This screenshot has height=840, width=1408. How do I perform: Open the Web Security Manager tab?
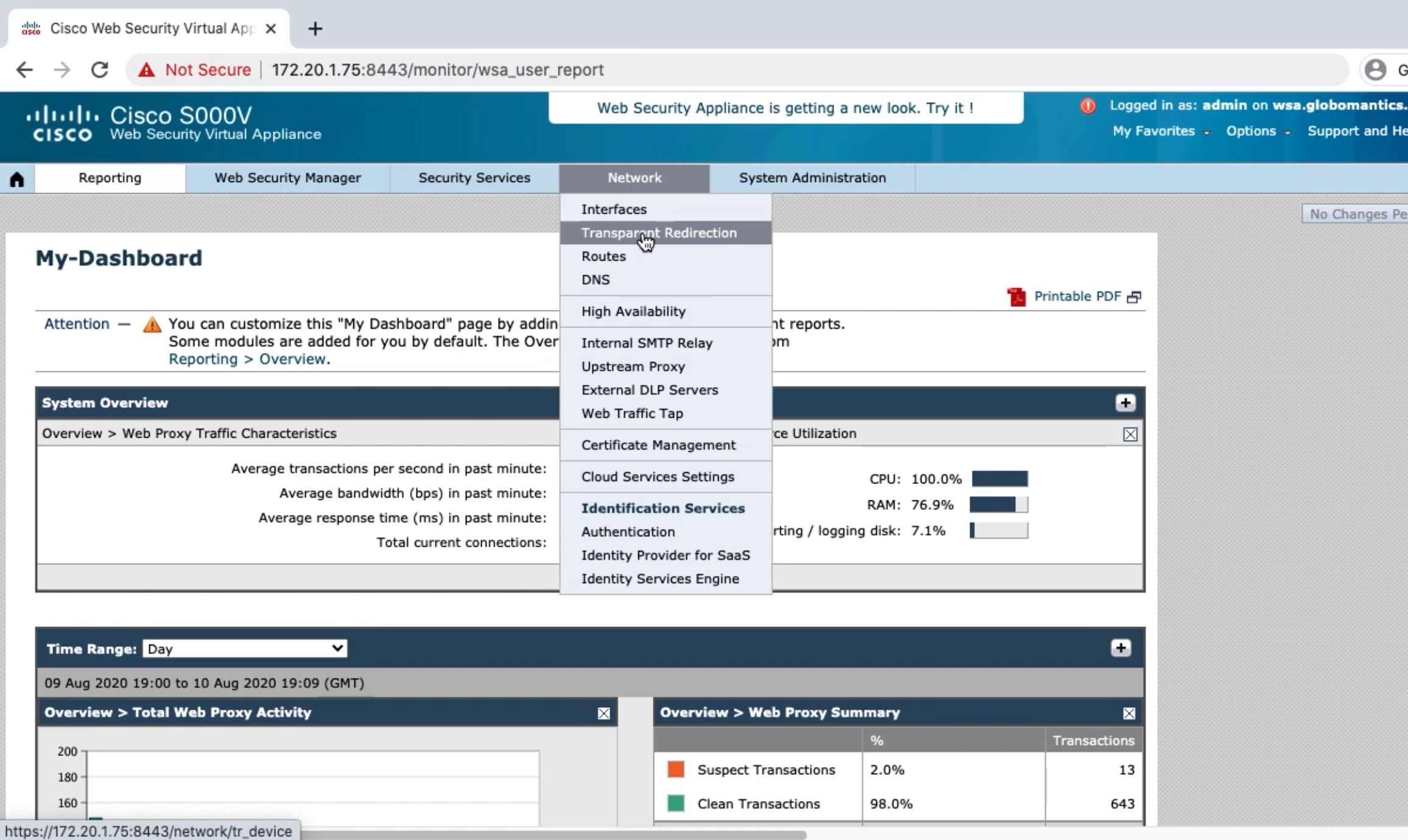tap(287, 178)
